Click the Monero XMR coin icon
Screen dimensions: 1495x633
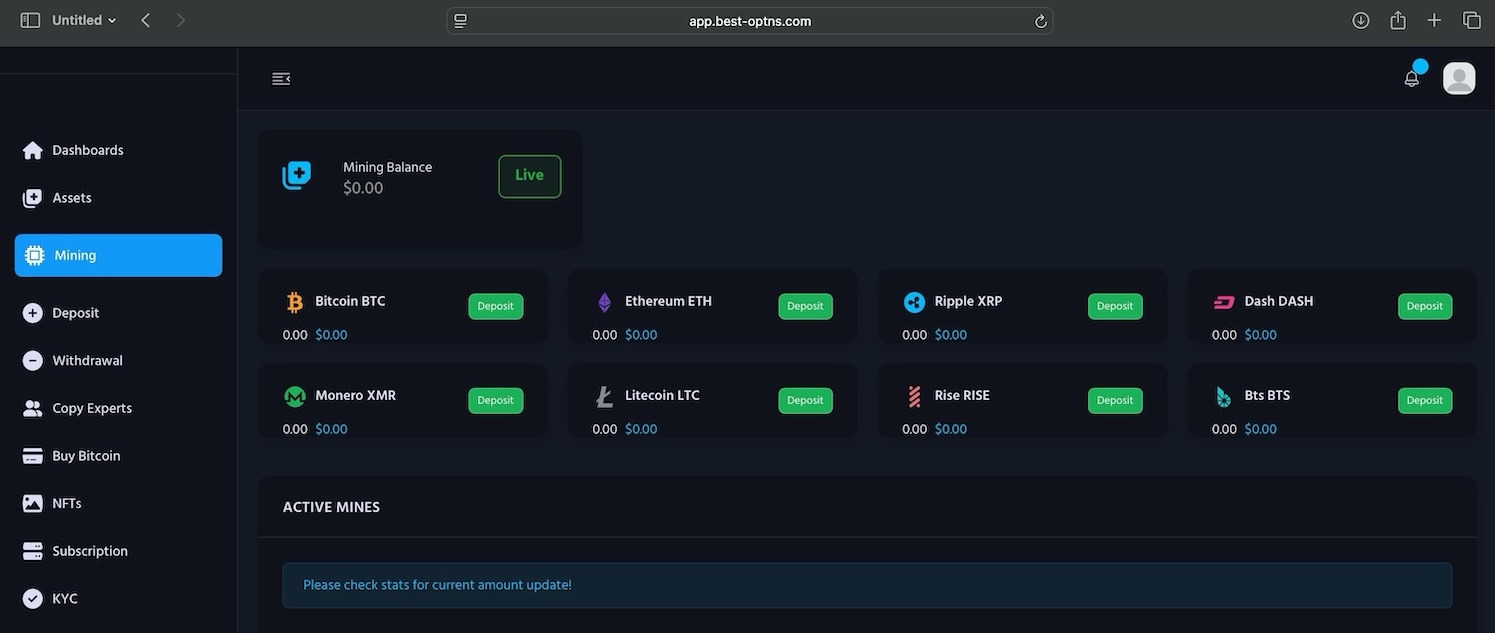click(295, 397)
